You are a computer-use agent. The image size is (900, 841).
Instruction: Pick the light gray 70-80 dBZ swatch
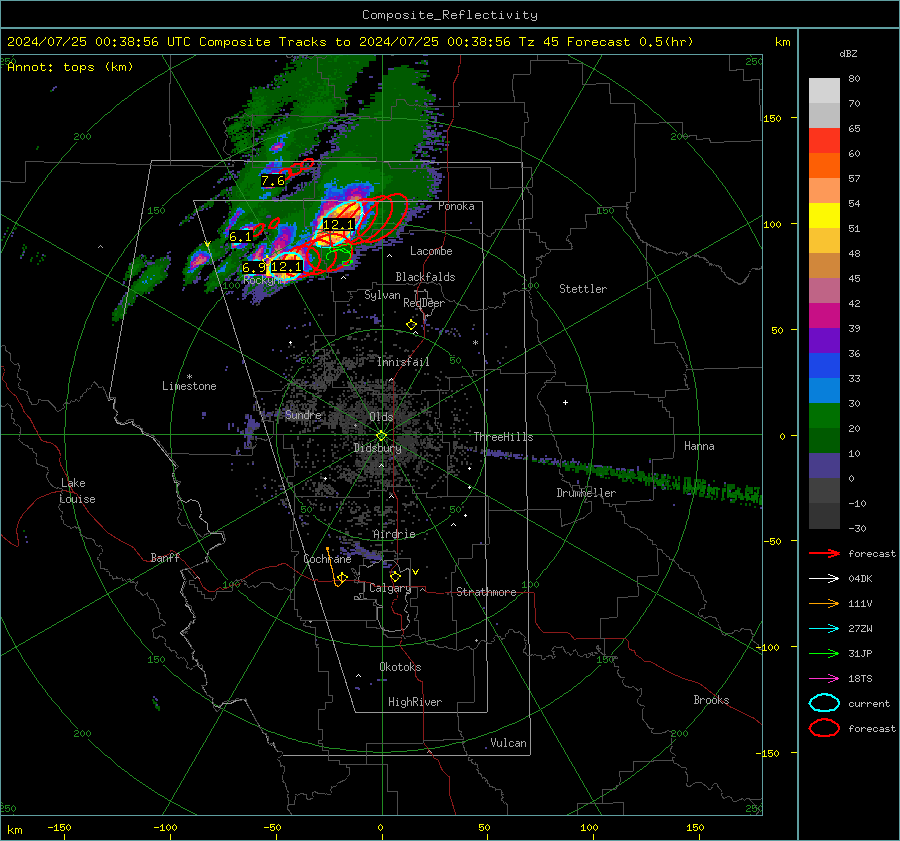coord(824,91)
